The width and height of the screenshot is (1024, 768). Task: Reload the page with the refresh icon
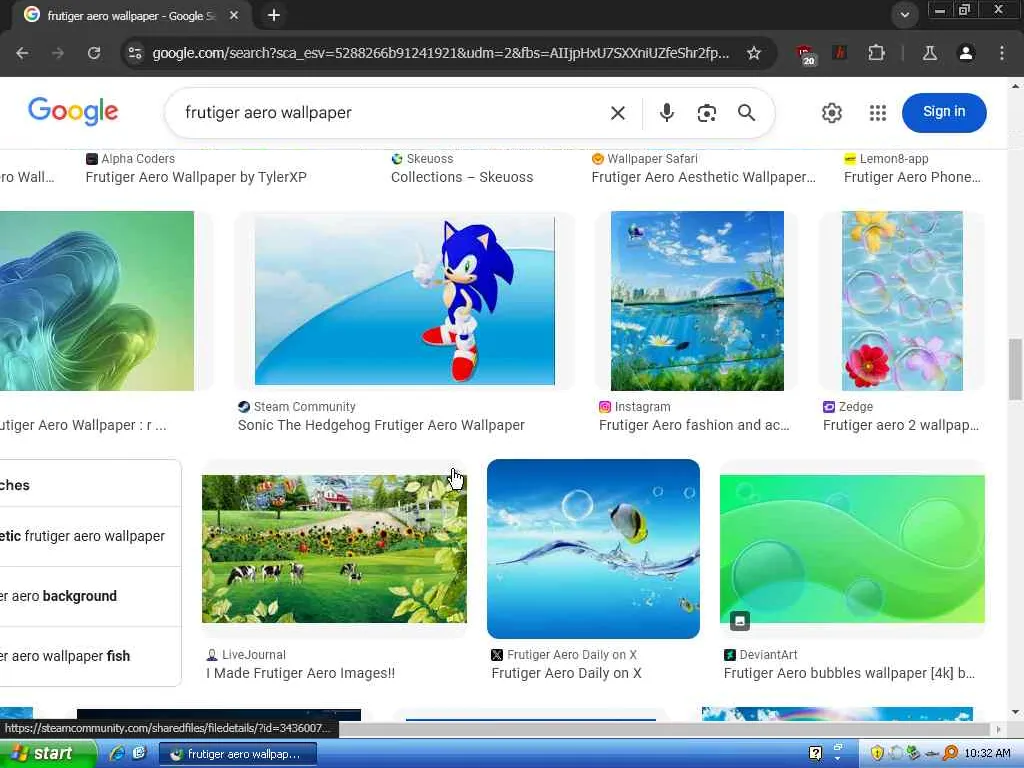point(94,53)
